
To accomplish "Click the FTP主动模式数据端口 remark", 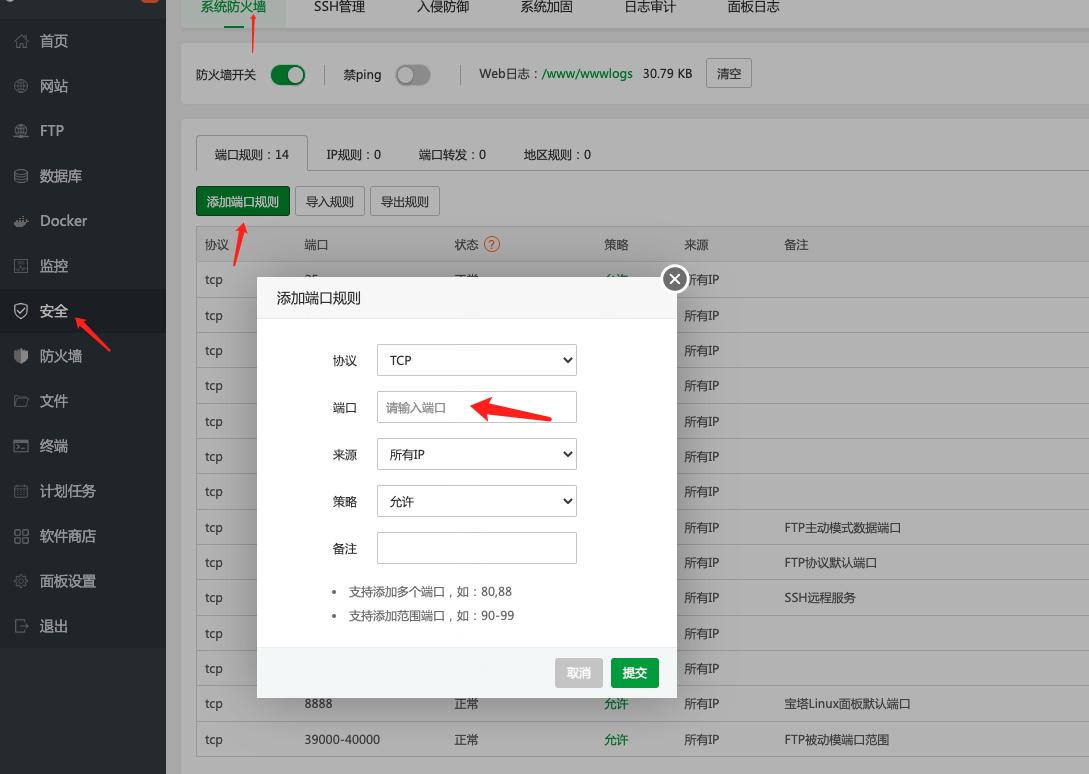I will click(842, 527).
